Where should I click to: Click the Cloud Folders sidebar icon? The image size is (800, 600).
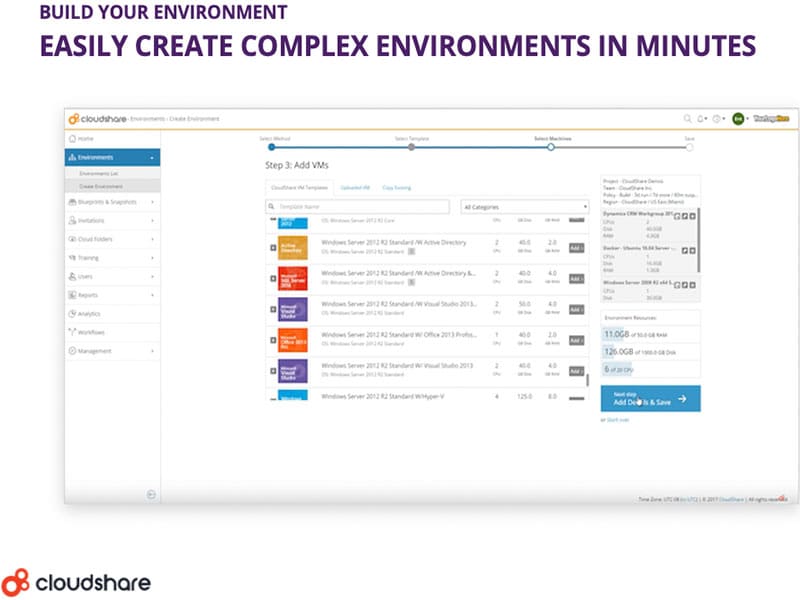coord(72,239)
